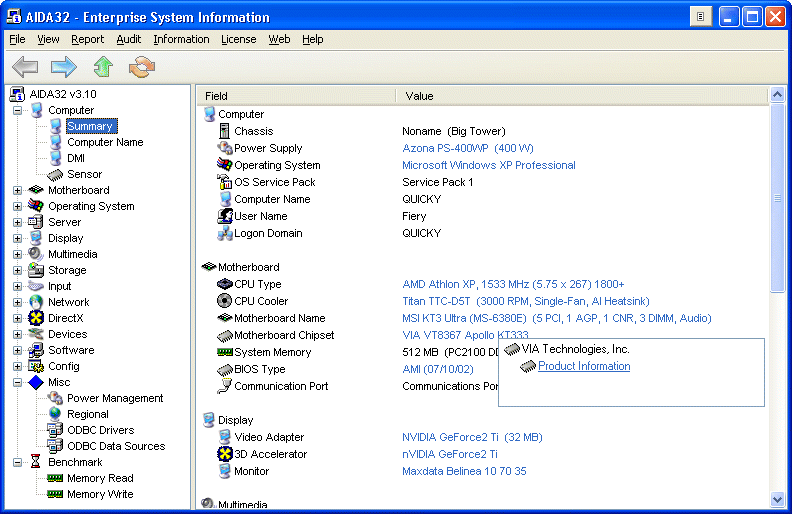792x514 pixels.
Task: Click the blue Misc diamond icon
Action: pyautogui.click(x=36, y=382)
